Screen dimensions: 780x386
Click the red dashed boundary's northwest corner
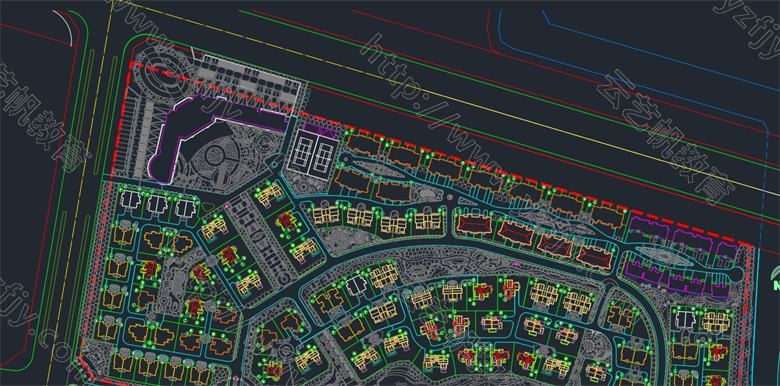tap(131, 64)
